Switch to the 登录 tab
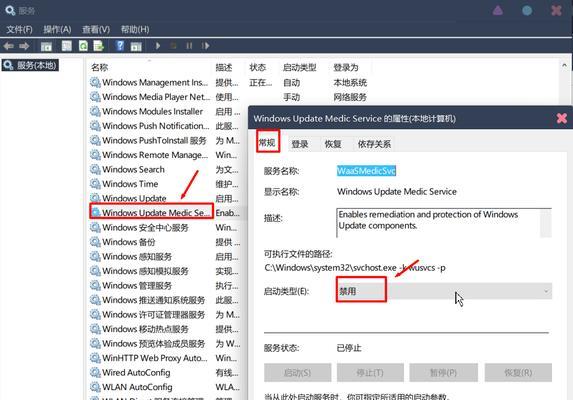 point(300,144)
